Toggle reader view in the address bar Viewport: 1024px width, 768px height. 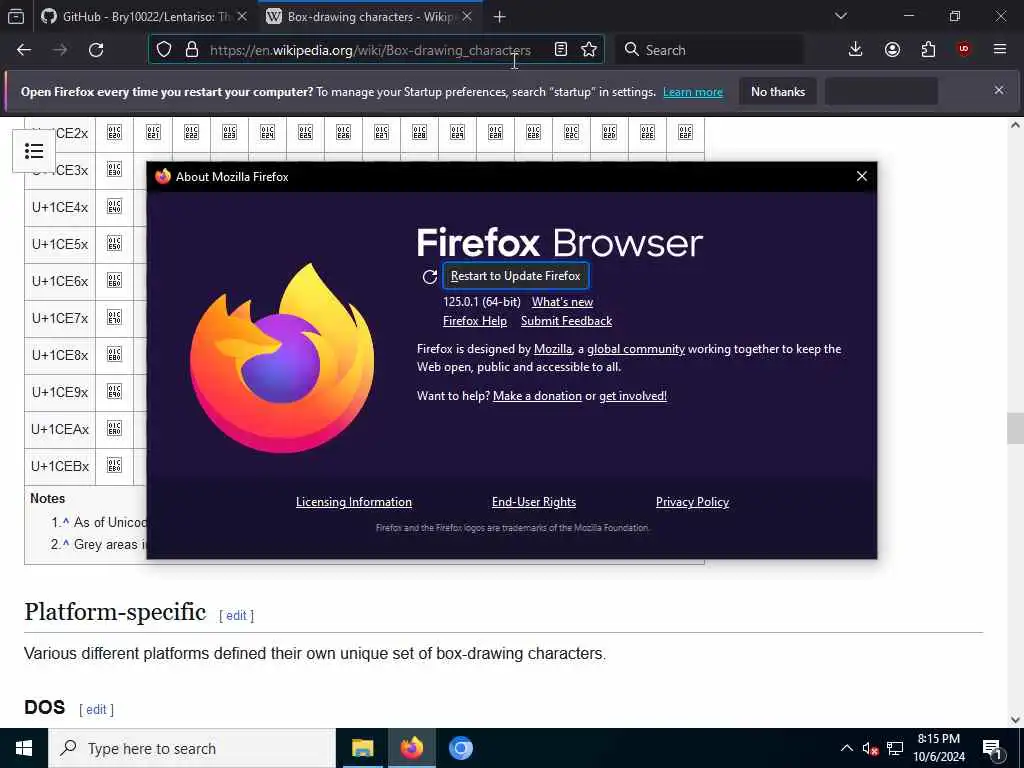pyautogui.click(x=560, y=50)
